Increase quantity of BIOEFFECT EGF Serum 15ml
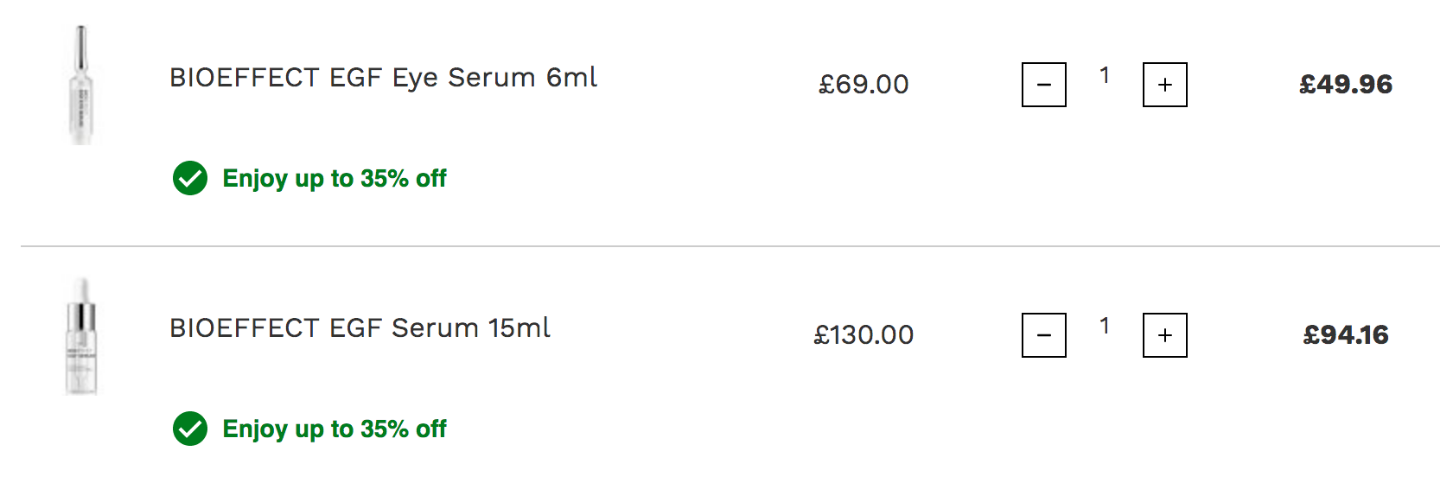The width and height of the screenshot is (1440, 489). (1165, 335)
